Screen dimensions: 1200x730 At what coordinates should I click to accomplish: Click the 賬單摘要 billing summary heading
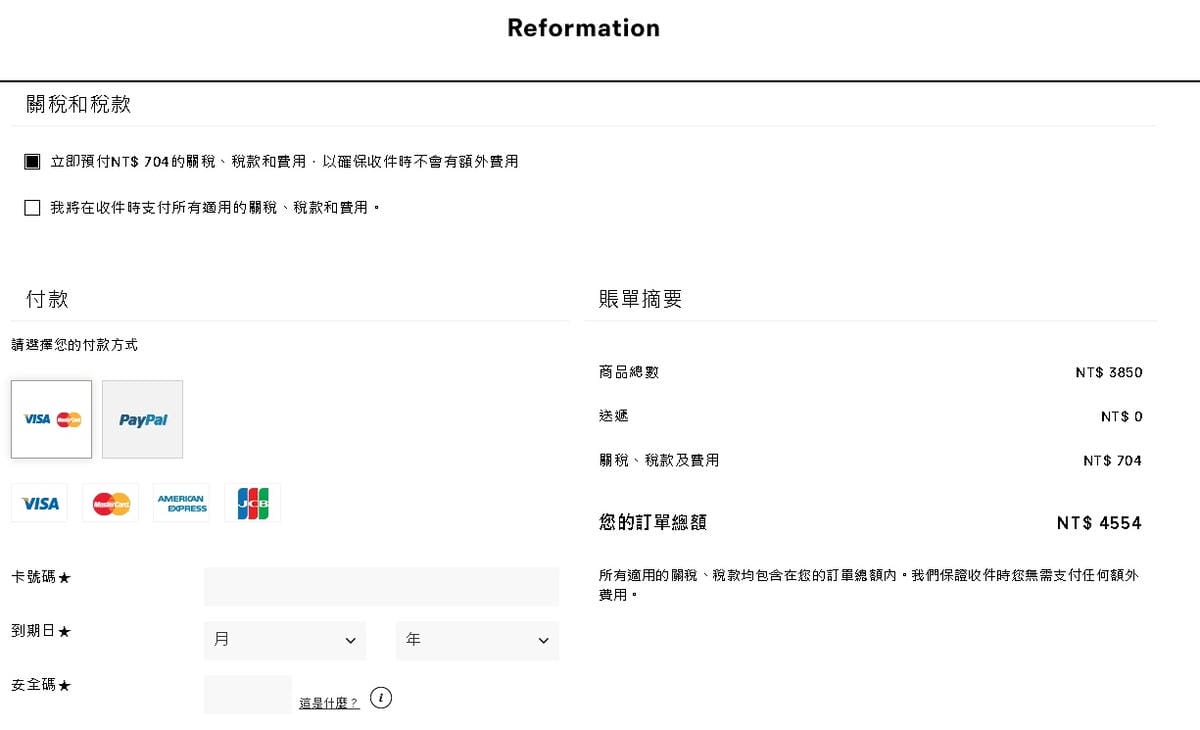point(640,299)
